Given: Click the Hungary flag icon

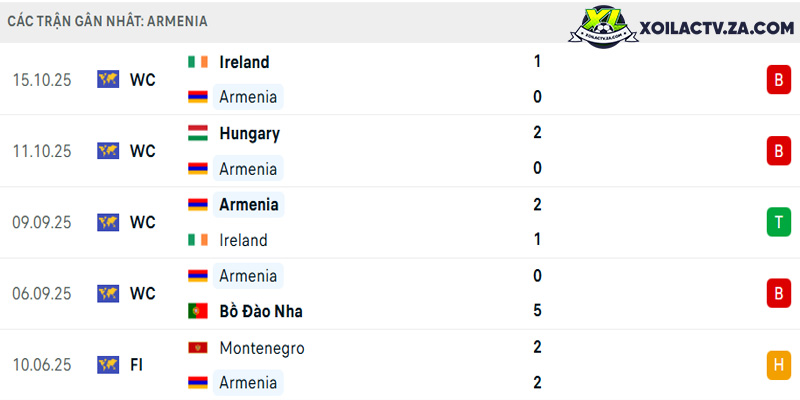Looking at the screenshot, I should (x=198, y=133).
